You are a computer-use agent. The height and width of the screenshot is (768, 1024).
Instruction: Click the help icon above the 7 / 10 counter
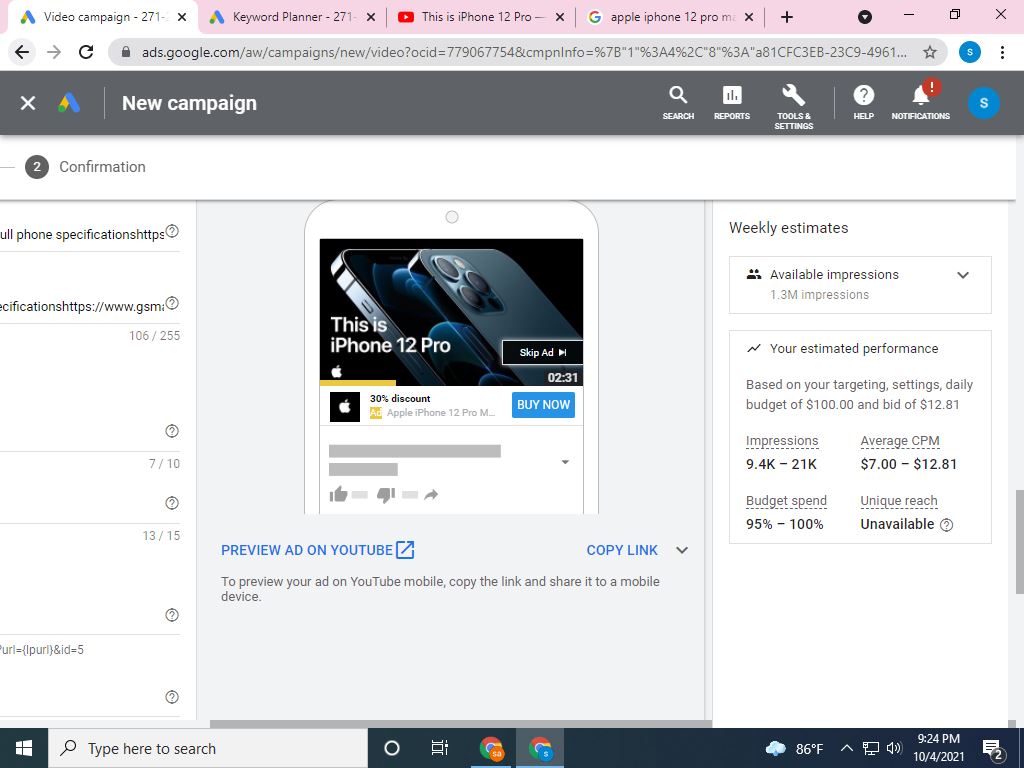(x=172, y=431)
